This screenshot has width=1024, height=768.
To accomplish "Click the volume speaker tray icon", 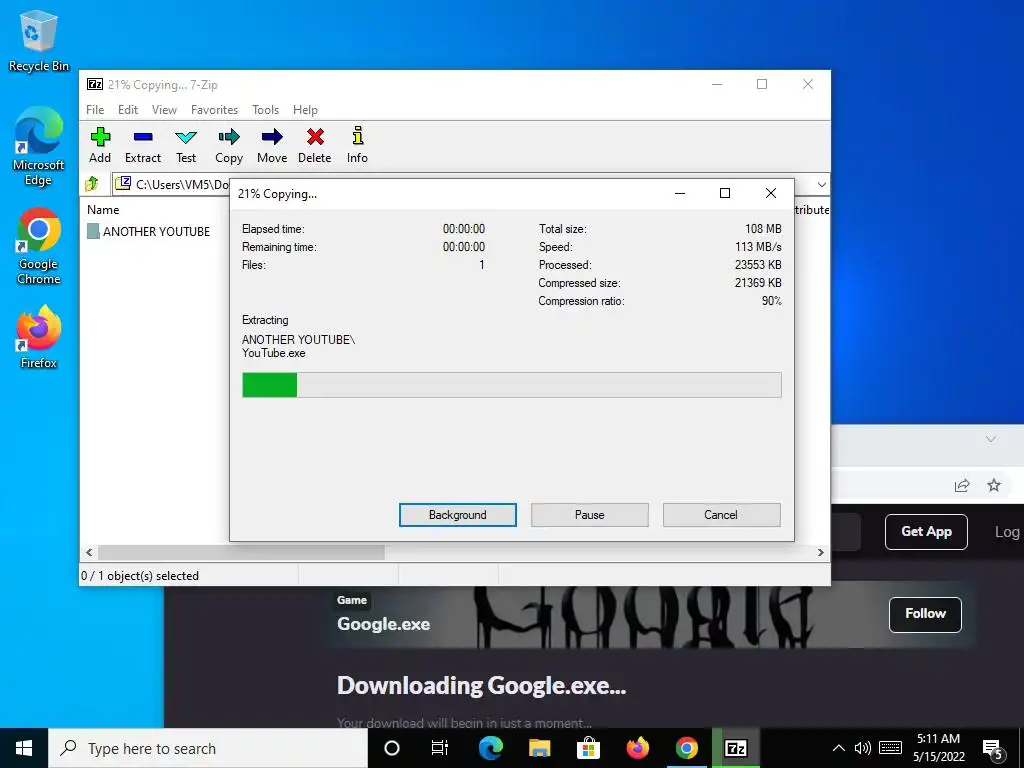I will coord(863,748).
